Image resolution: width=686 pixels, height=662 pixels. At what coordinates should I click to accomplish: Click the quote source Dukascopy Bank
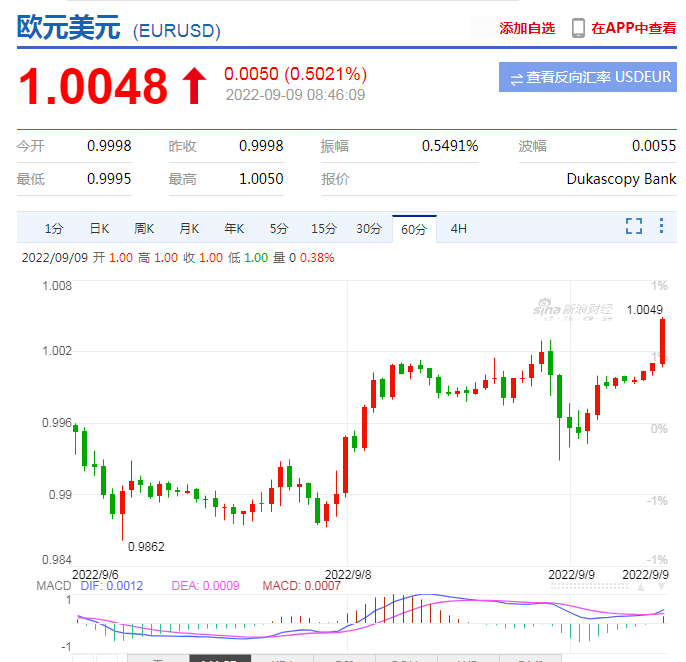(621, 179)
